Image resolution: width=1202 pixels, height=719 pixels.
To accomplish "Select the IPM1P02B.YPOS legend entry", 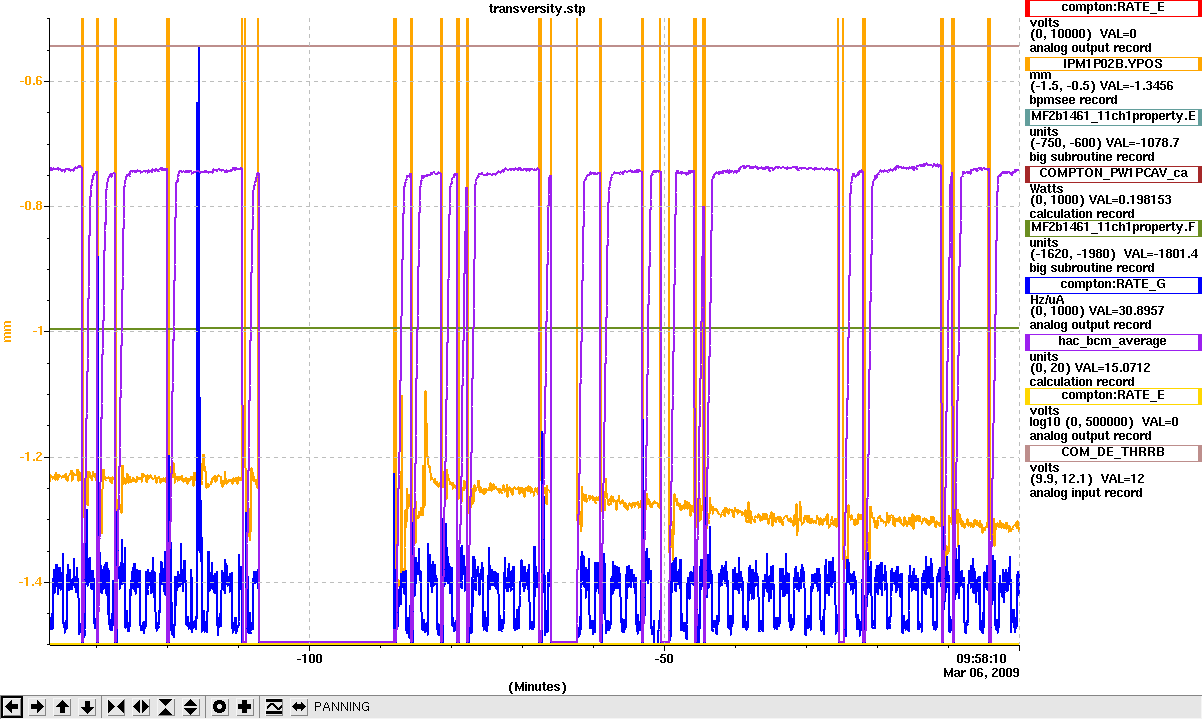I will tap(1113, 63).
